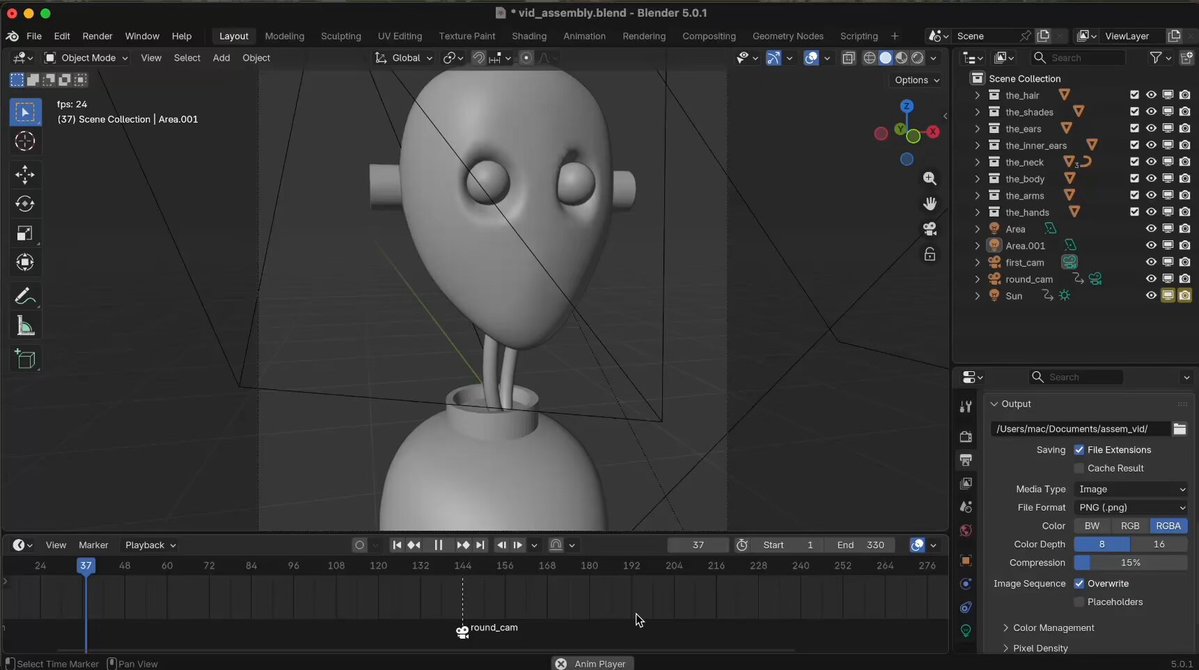The height and width of the screenshot is (670, 1199).
Task: Jump to the first frame
Action: tap(397, 545)
